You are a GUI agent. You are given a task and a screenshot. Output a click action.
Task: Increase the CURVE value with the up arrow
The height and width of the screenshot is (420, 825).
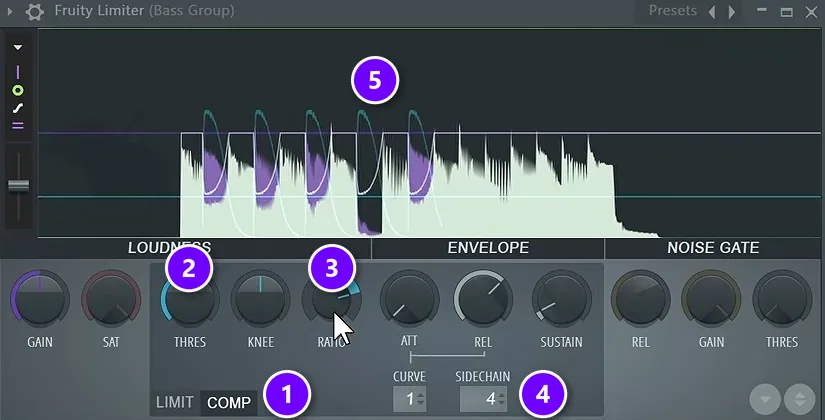tap(420, 395)
